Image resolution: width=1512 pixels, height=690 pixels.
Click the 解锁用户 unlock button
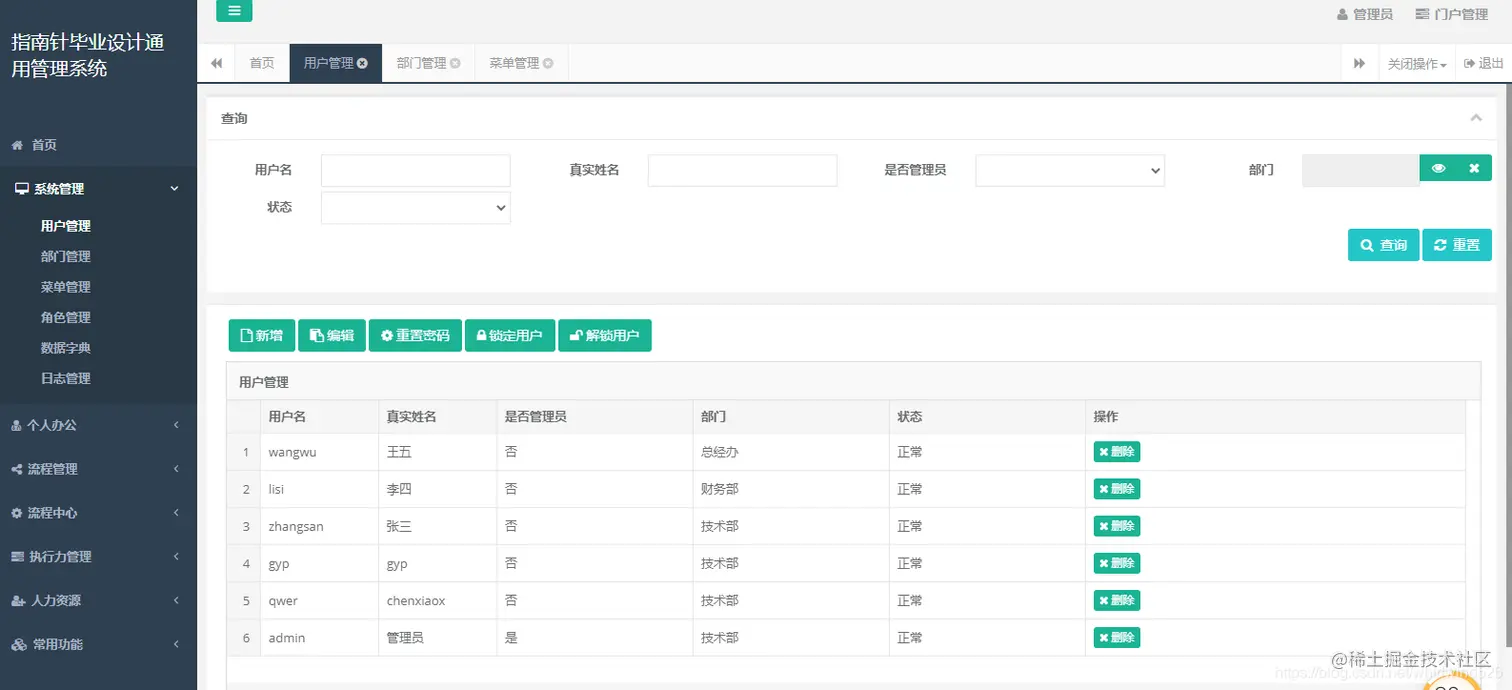click(604, 336)
